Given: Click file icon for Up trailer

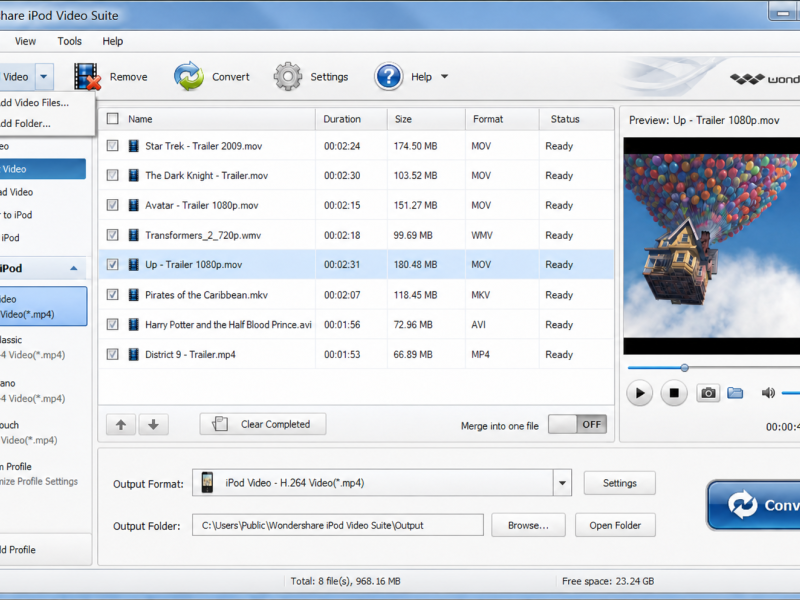Looking at the screenshot, I should pyautogui.click(x=134, y=264).
